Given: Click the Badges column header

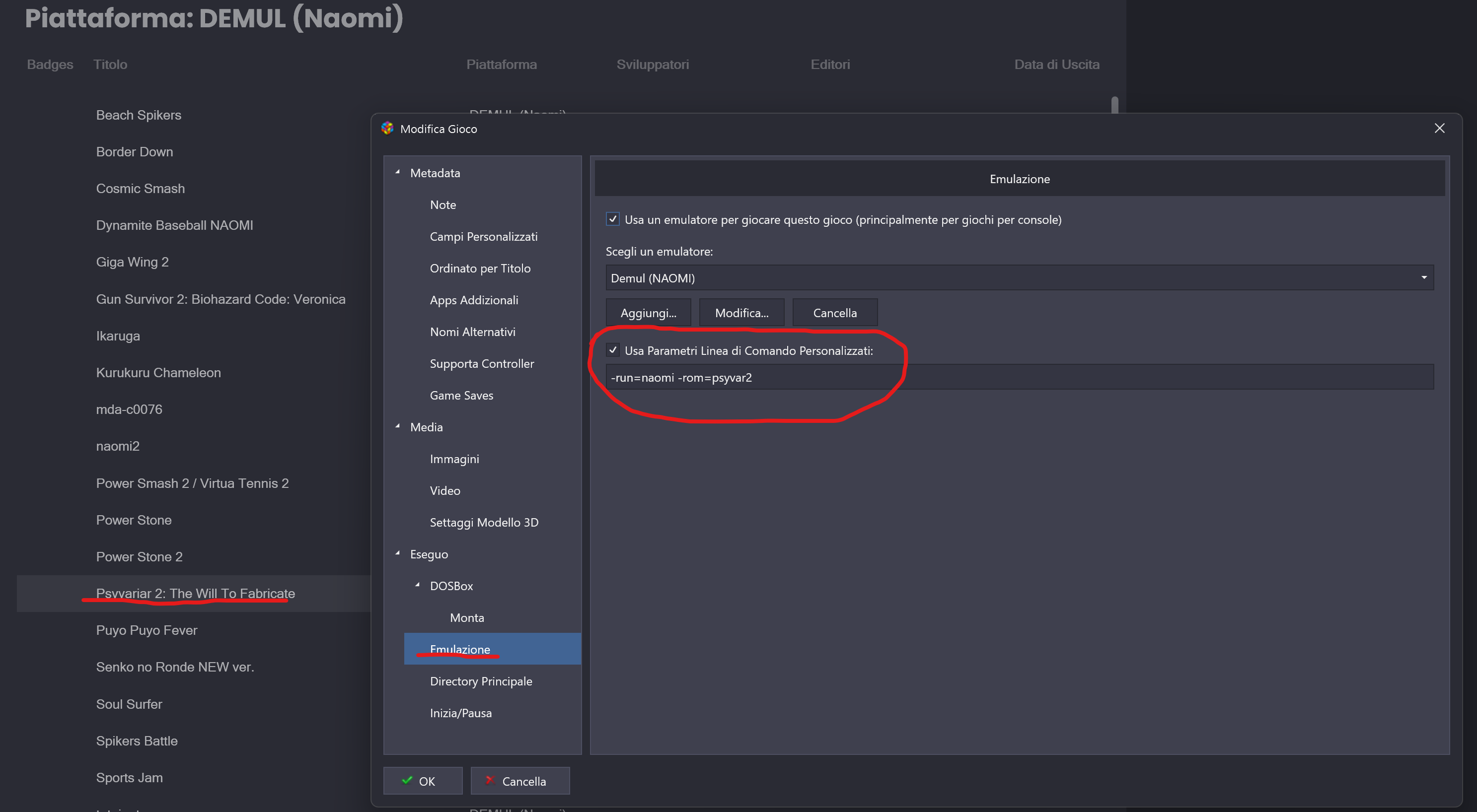Looking at the screenshot, I should [x=50, y=64].
